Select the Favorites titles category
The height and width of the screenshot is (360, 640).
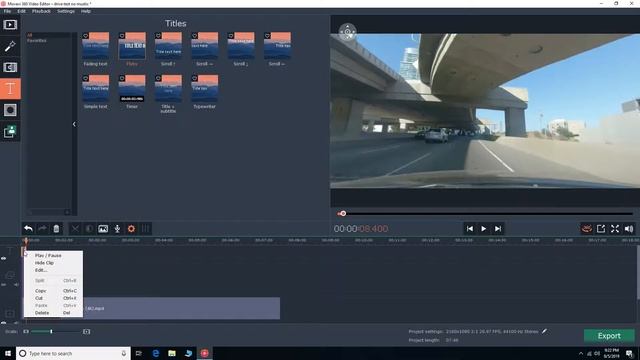tap(36, 40)
